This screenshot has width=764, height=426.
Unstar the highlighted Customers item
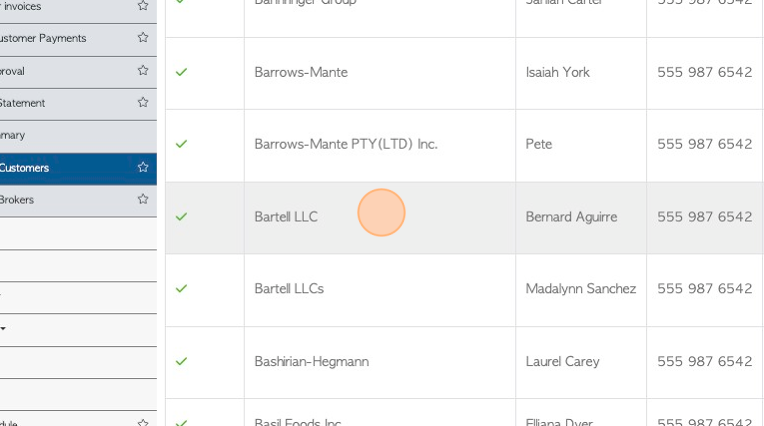click(x=143, y=167)
